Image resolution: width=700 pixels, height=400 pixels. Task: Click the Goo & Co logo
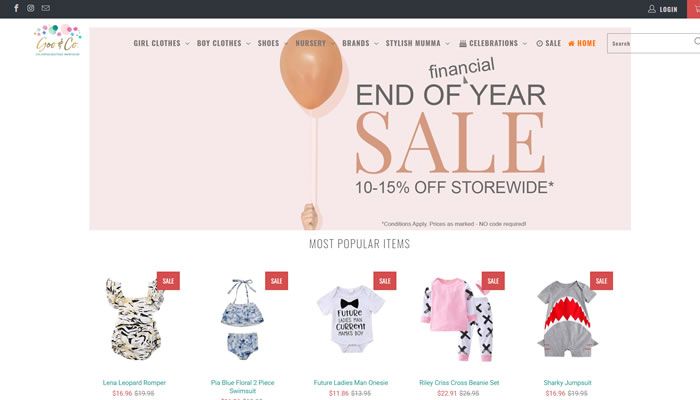pos(58,40)
